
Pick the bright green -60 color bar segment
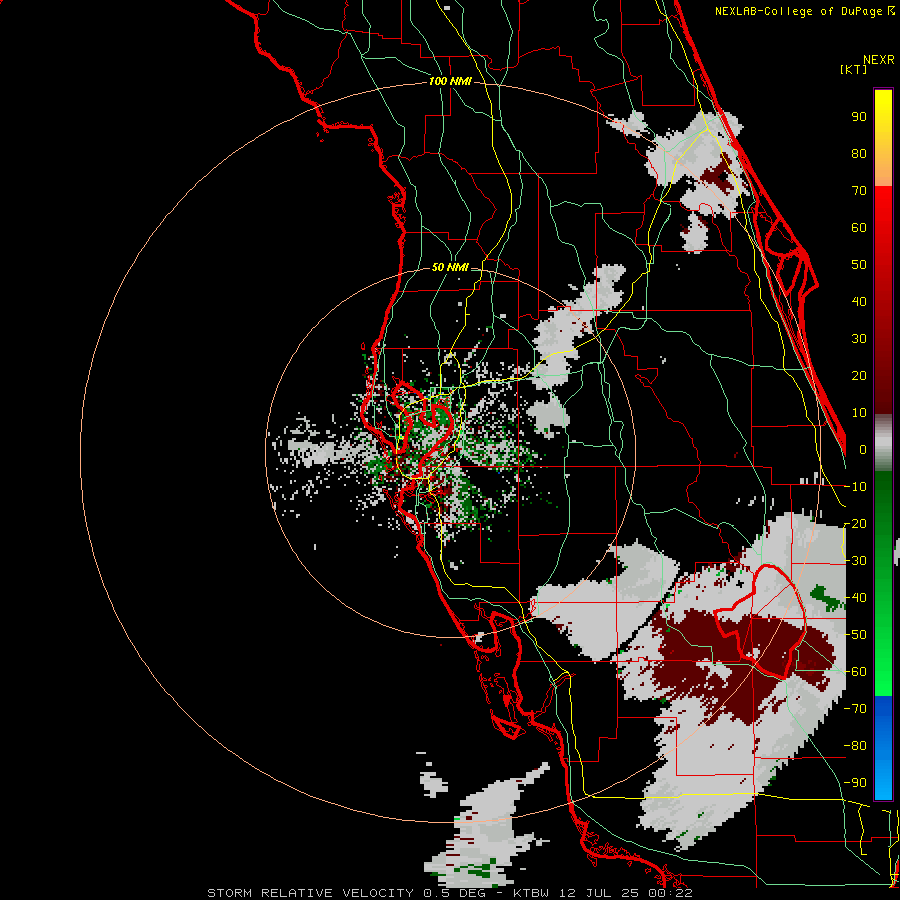click(883, 677)
